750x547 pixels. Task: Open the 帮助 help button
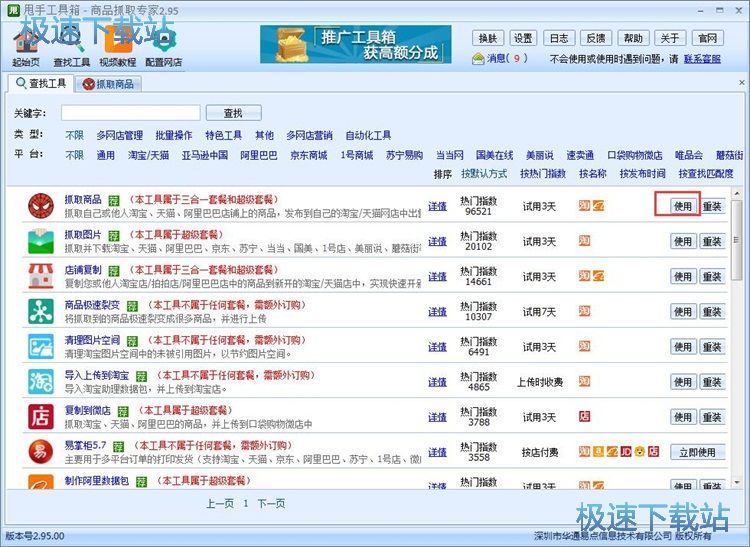(633, 38)
